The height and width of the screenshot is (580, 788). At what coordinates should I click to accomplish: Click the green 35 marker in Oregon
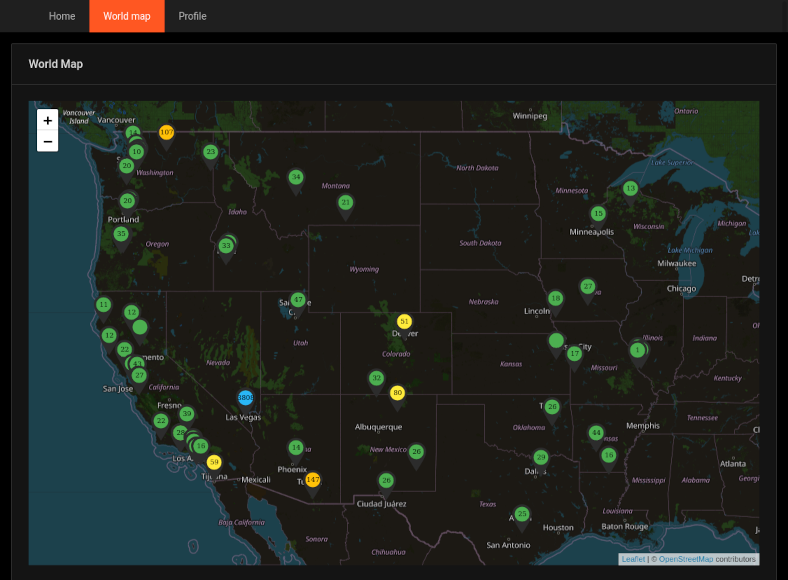[x=121, y=234]
